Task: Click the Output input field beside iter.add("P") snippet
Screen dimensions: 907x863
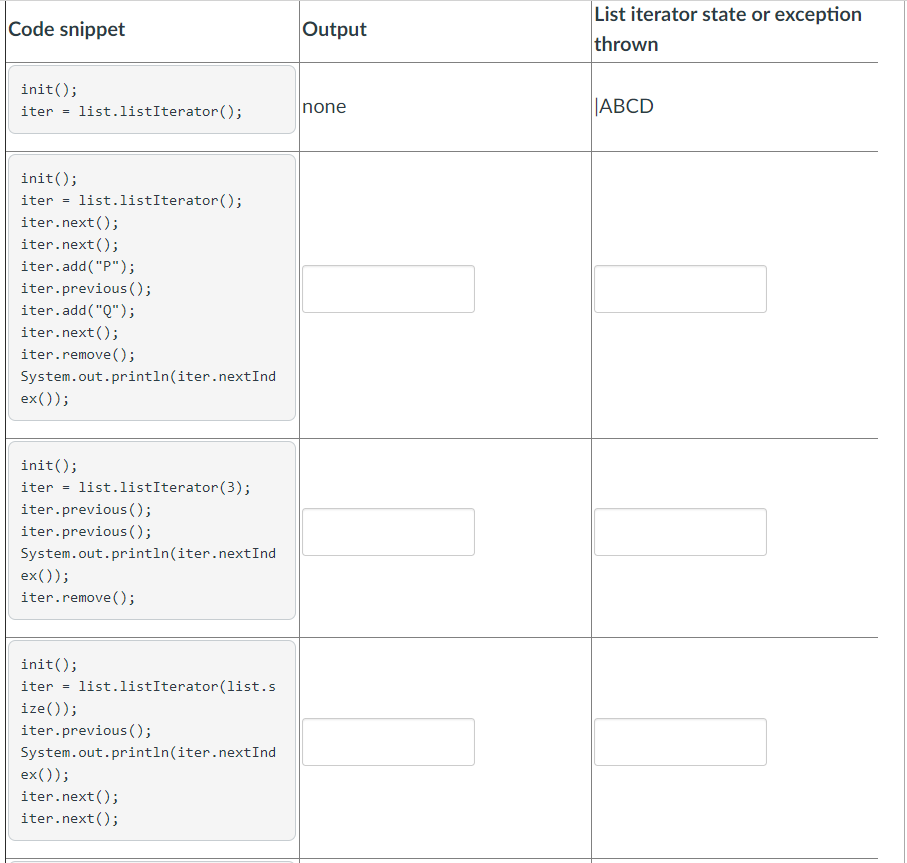Action: (388, 289)
